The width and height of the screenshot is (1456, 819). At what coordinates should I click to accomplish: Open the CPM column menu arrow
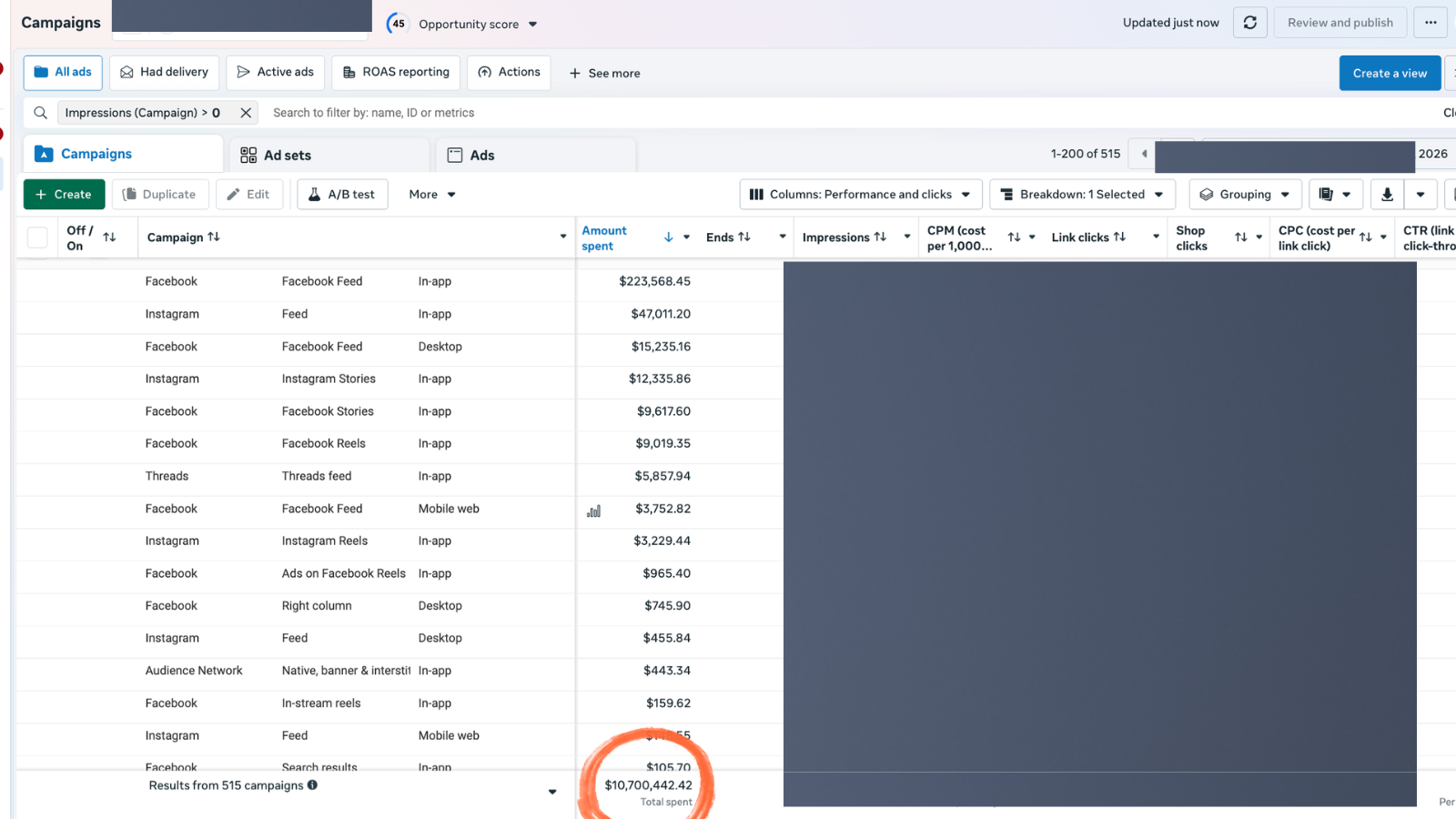(1032, 238)
